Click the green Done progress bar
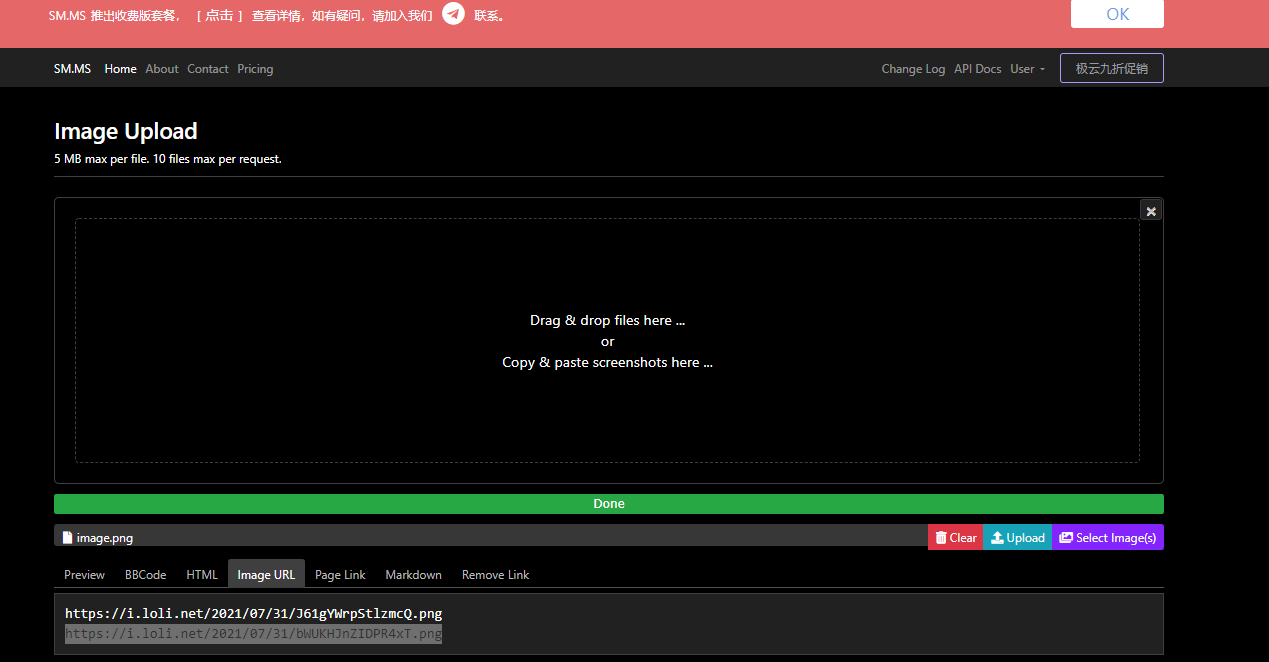1269x662 pixels. click(609, 504)
